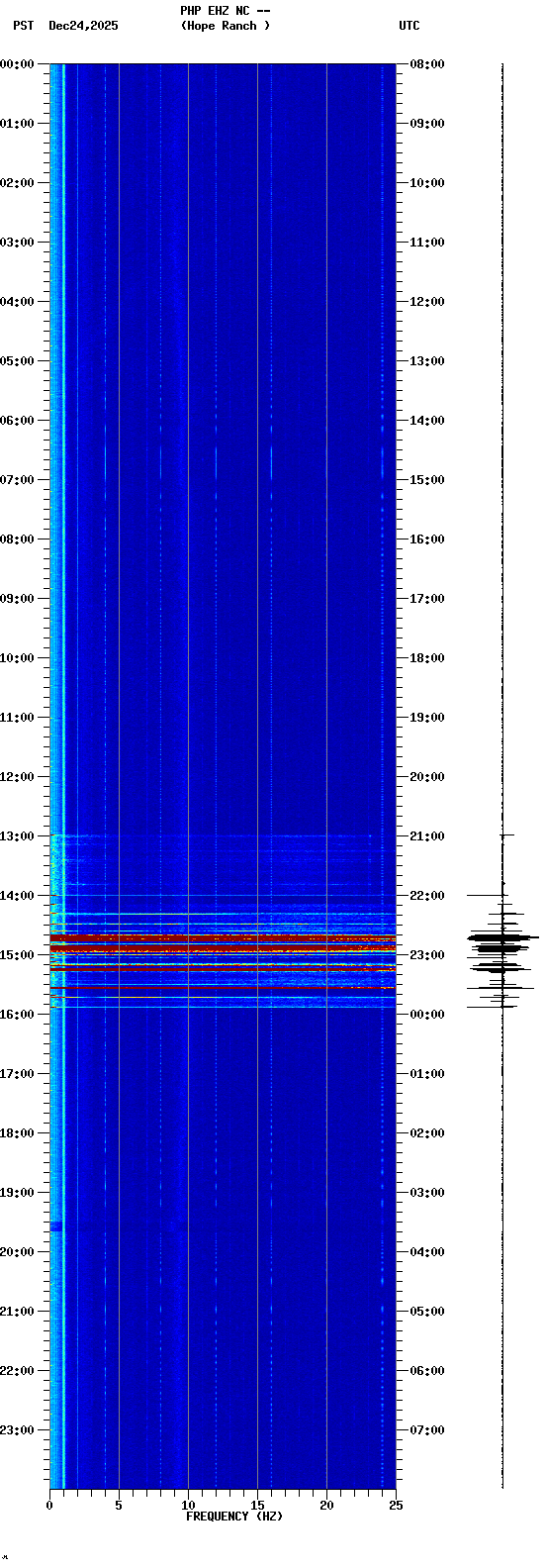The height and width of the screenshot is (1568, 546).
Task: Select the 03:00 UTC time label
Action: 427,1193
